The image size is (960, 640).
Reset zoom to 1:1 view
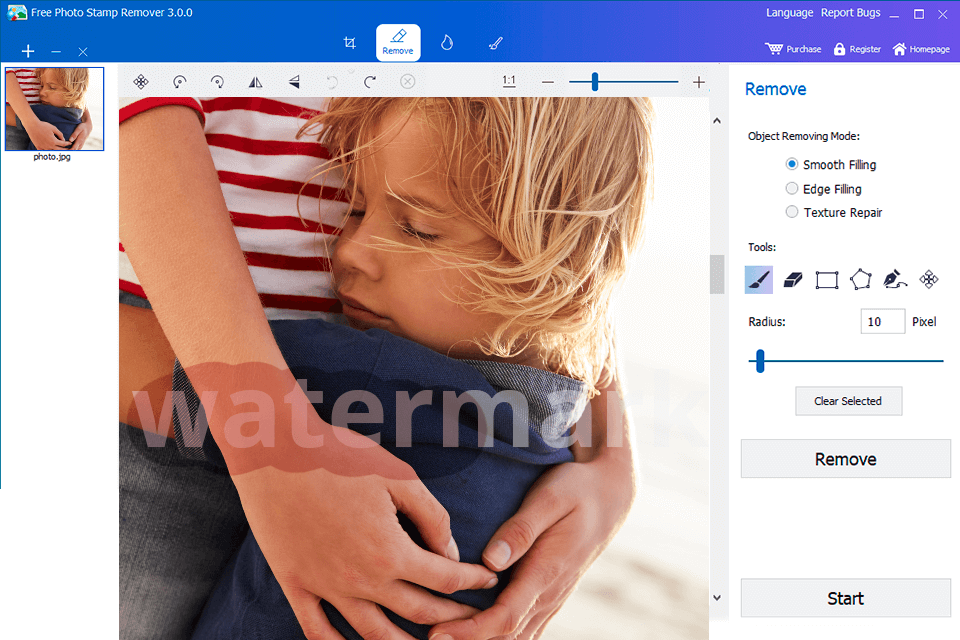[x=508, y=81]
